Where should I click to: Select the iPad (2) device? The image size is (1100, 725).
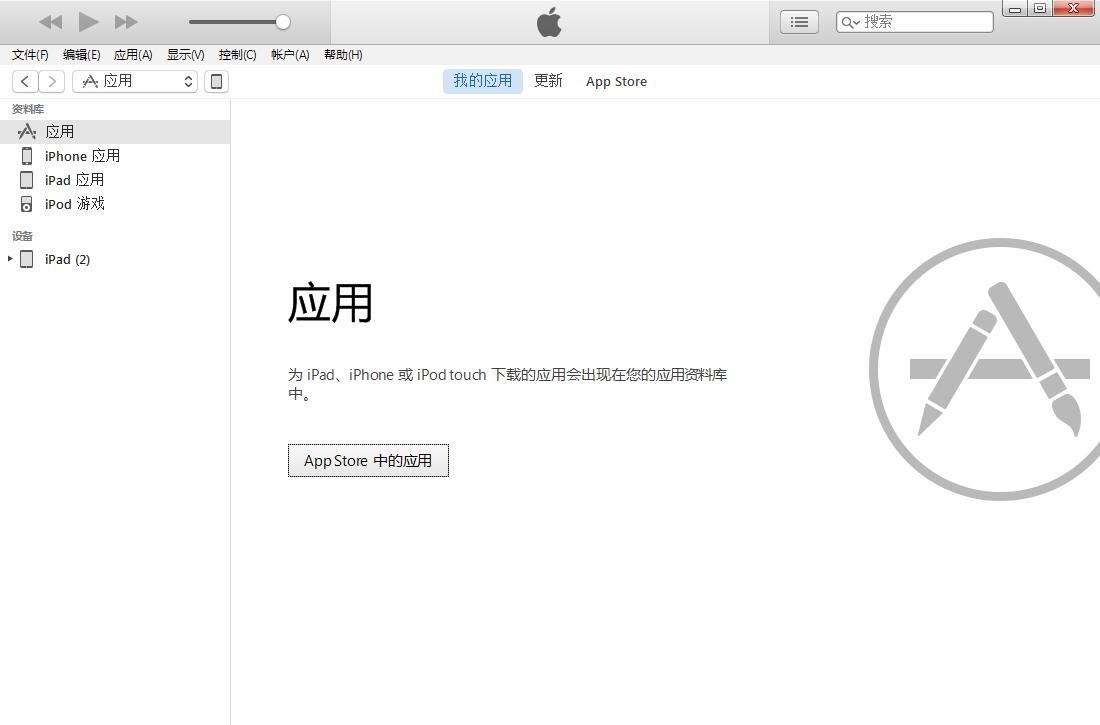tap(115, 259)
